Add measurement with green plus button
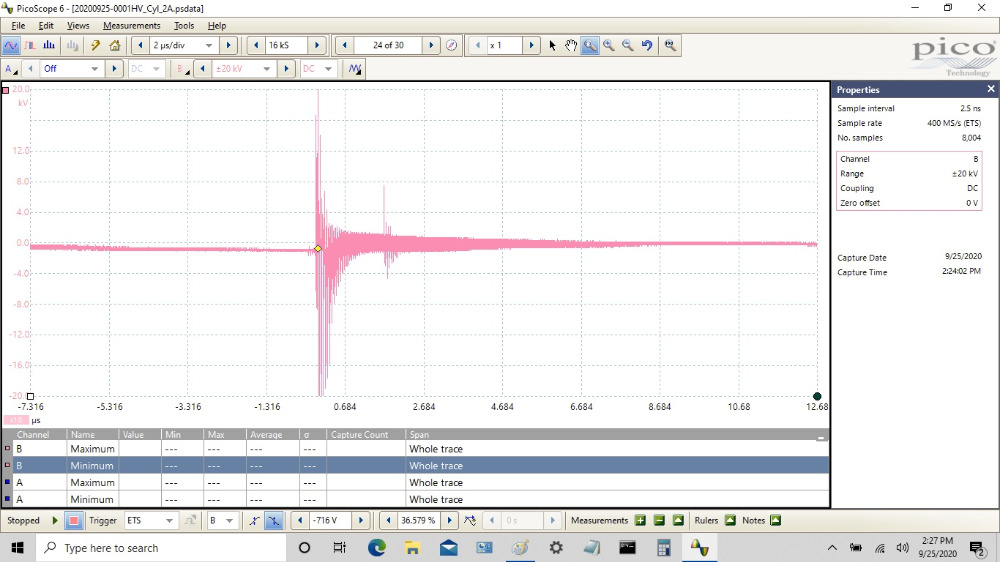The width and height of the screenshot is (1000, 562). tap(640, 520)
